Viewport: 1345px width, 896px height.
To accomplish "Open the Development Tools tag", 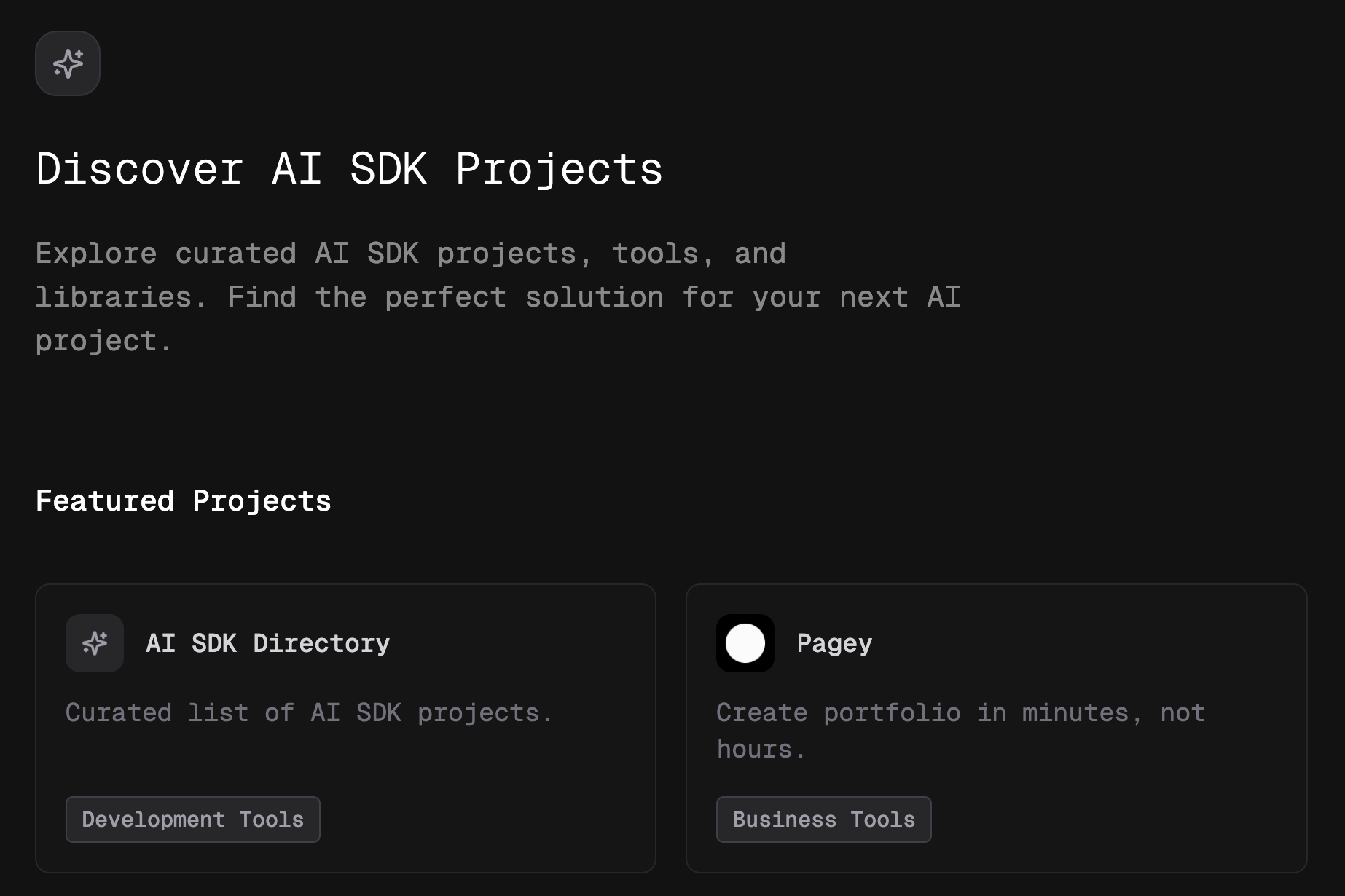I will (x=192, y=820).
